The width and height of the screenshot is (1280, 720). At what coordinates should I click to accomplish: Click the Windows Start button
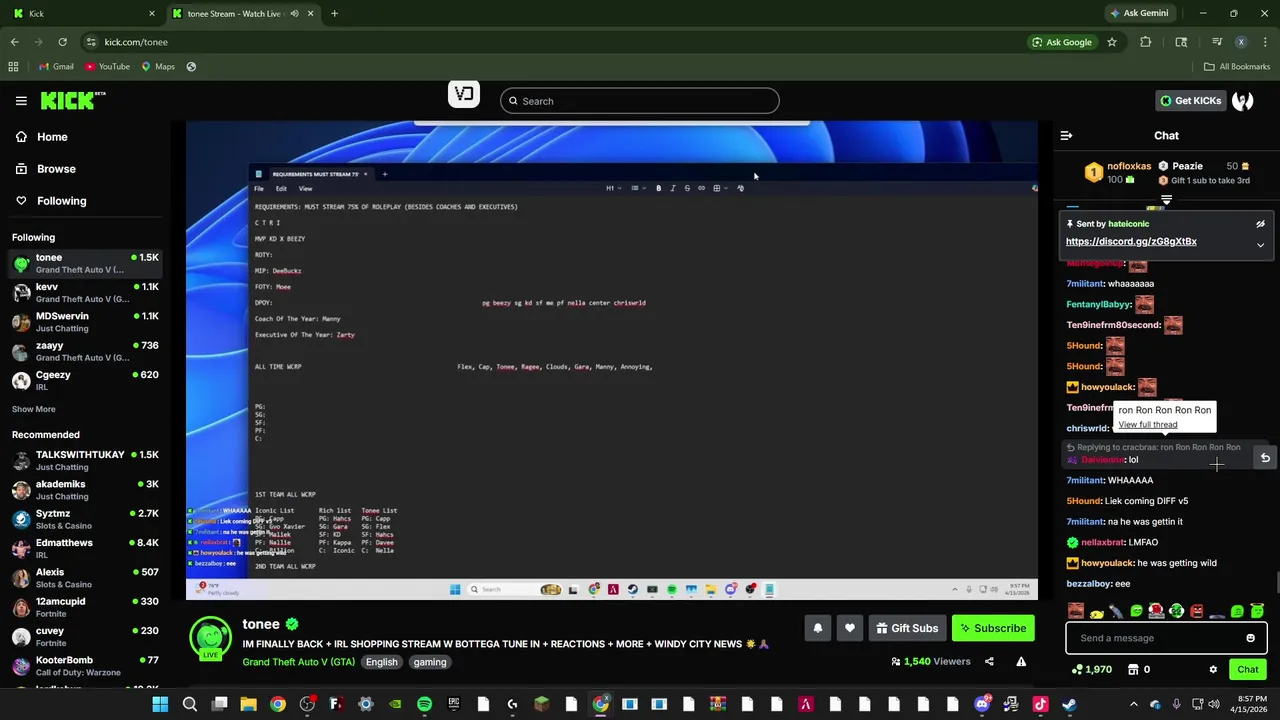(160, 704)
